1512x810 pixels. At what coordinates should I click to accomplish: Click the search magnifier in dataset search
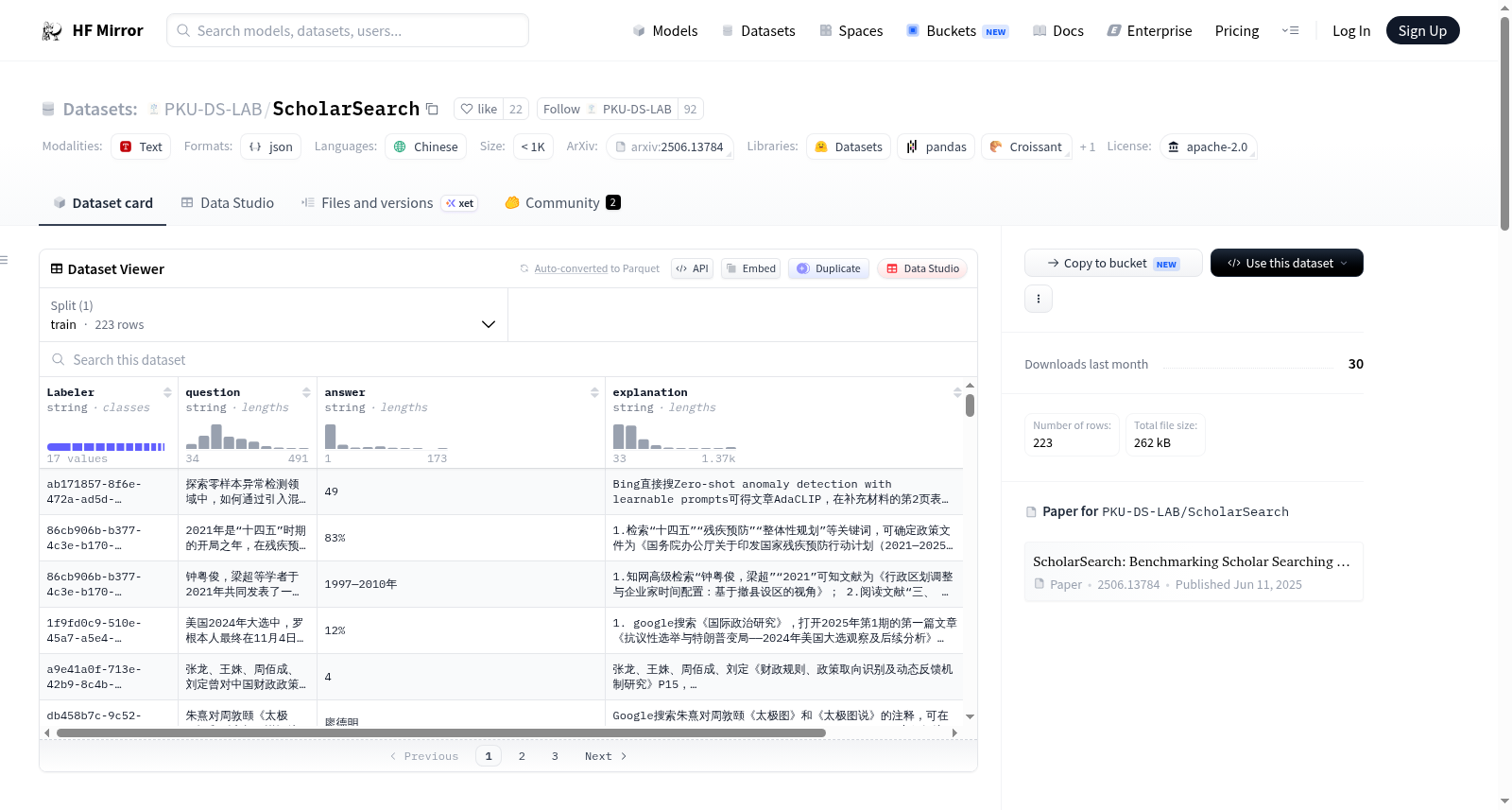(x=59, y=359)
